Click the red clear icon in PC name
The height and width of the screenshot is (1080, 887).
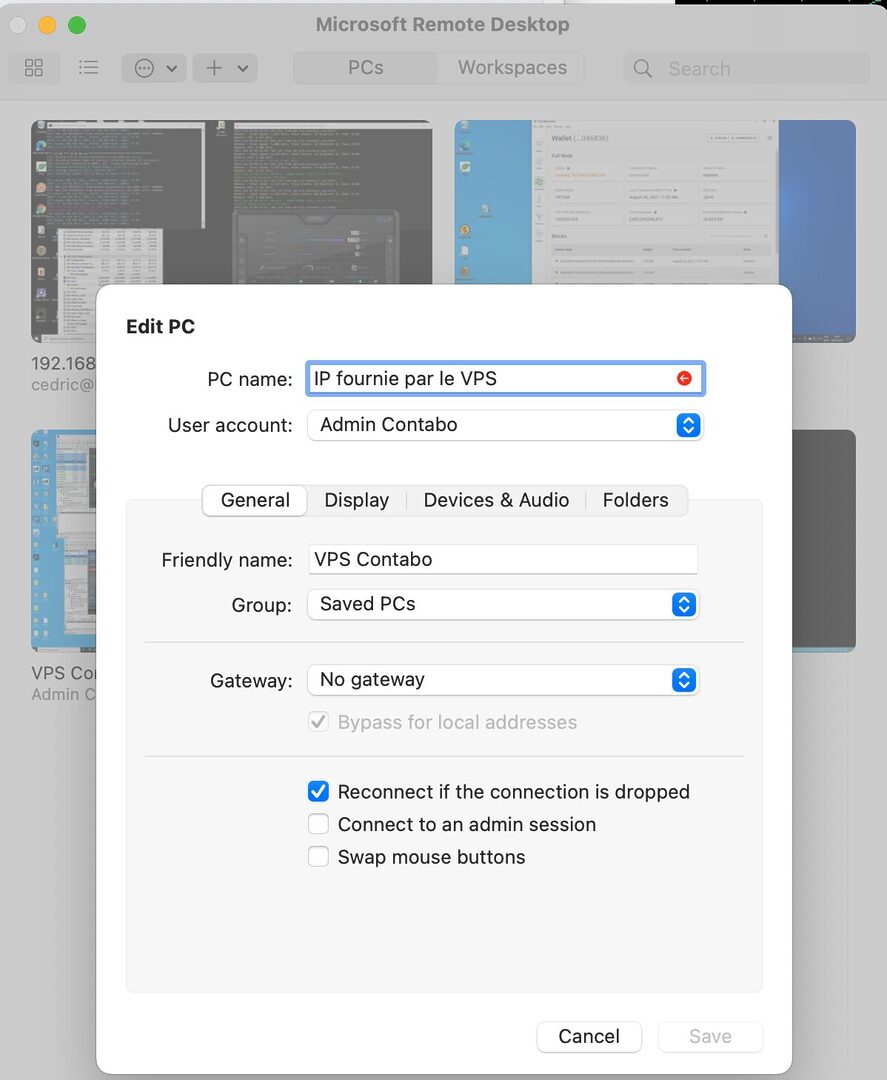click(x=684, y=378)
